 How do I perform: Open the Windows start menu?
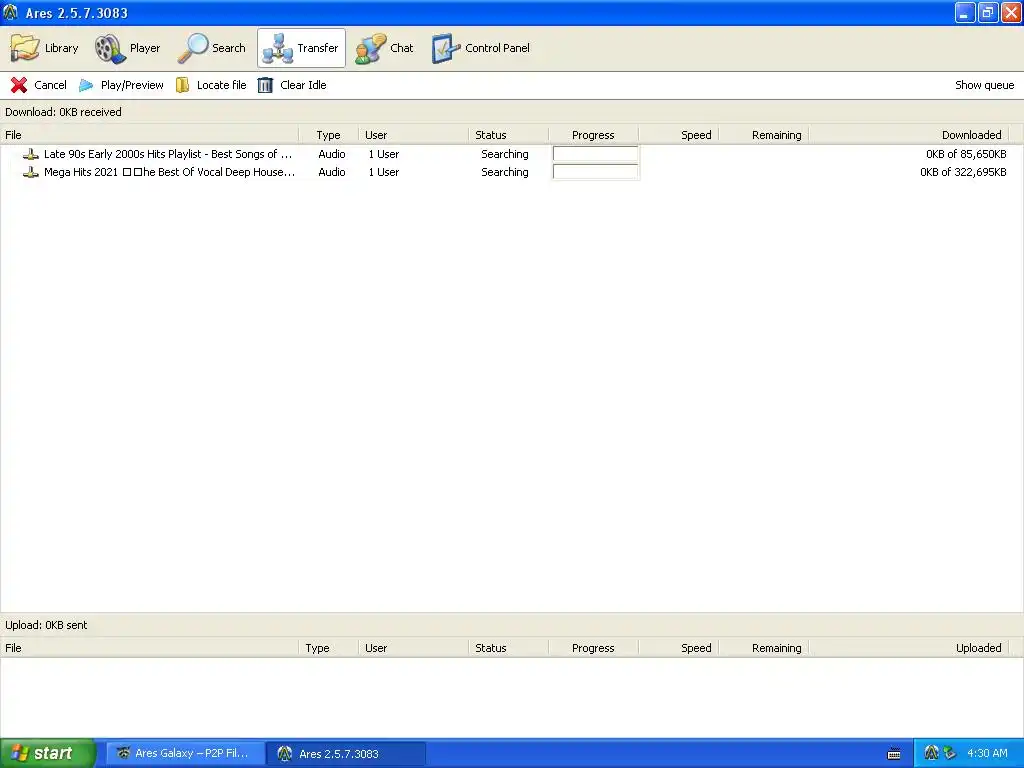pos(48,753)
